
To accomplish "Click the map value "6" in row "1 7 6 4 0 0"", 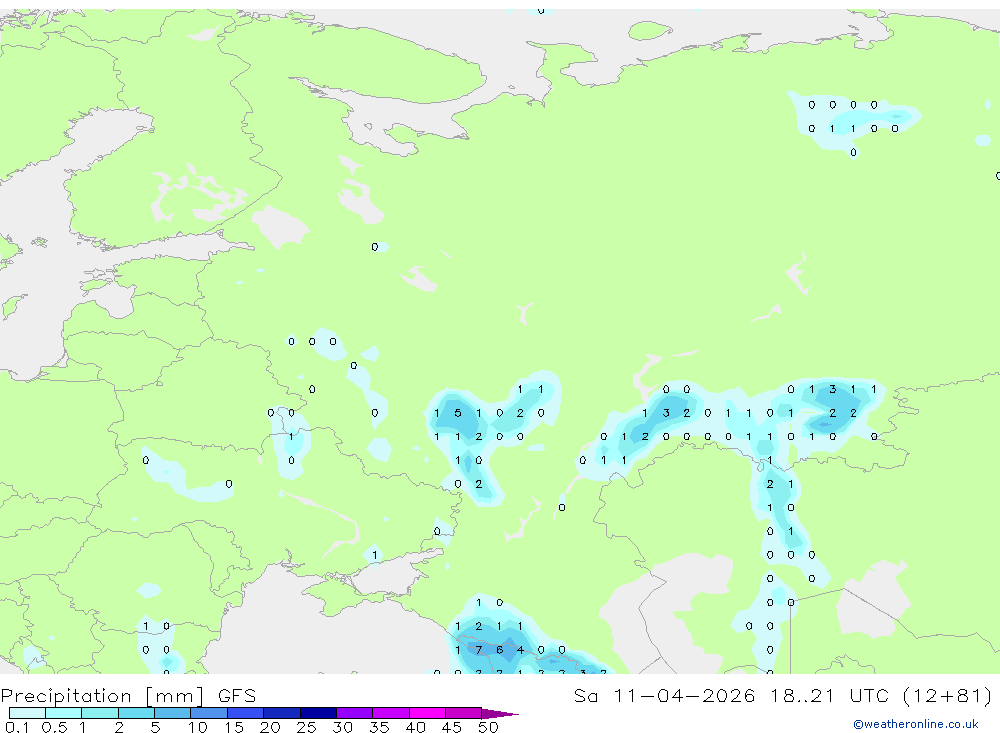I will tap(499, 650).
